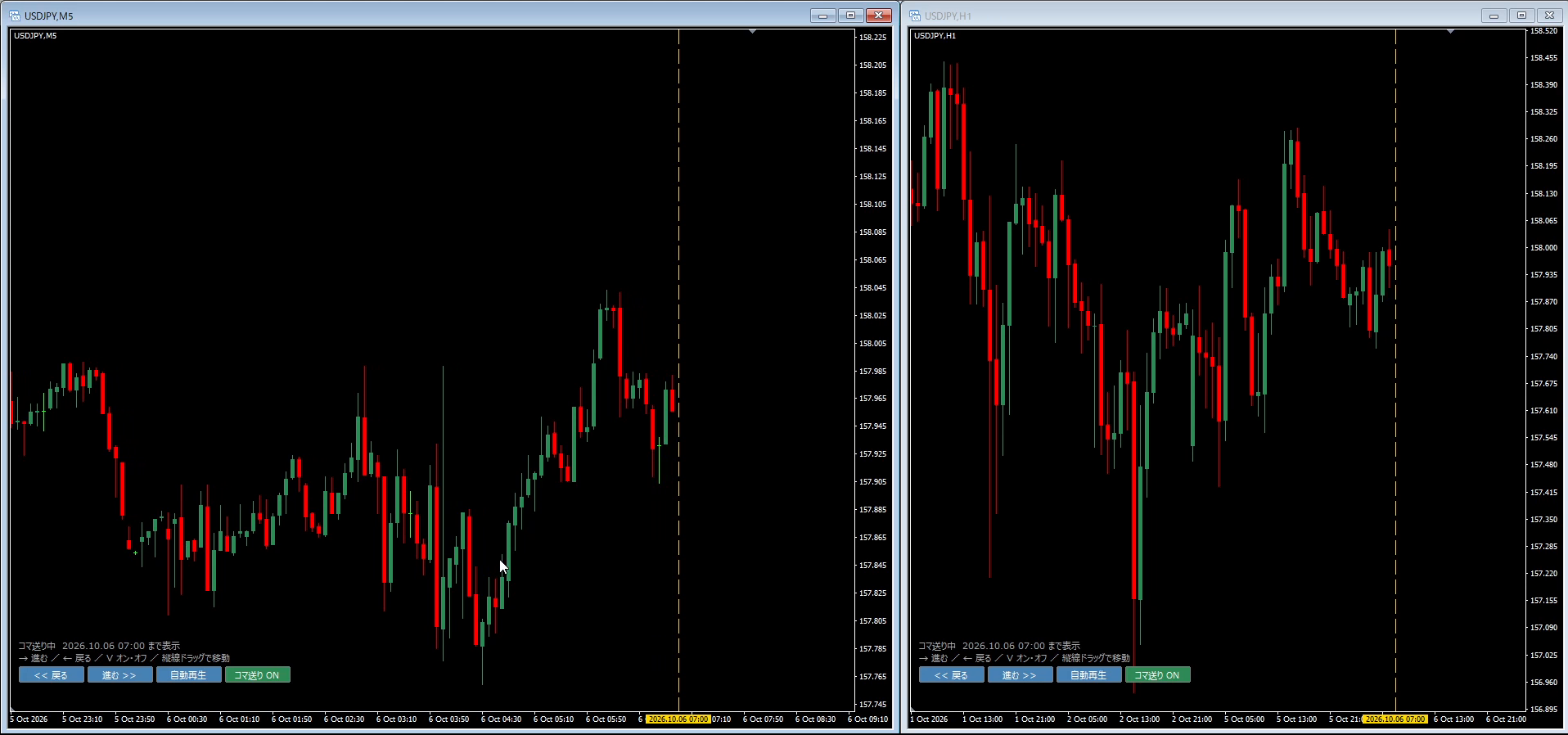Screen dimensions: 1568x735
Task: Start '自動再生' autoplay in M5 chart
Action: tap(188, 675)
